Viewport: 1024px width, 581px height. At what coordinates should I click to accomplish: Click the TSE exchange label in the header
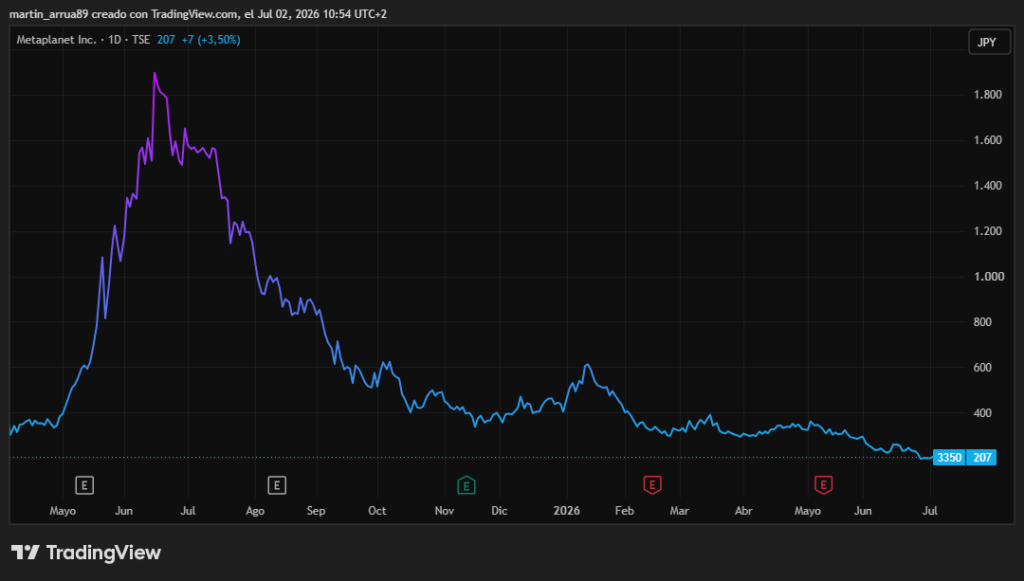pos(141,40)
